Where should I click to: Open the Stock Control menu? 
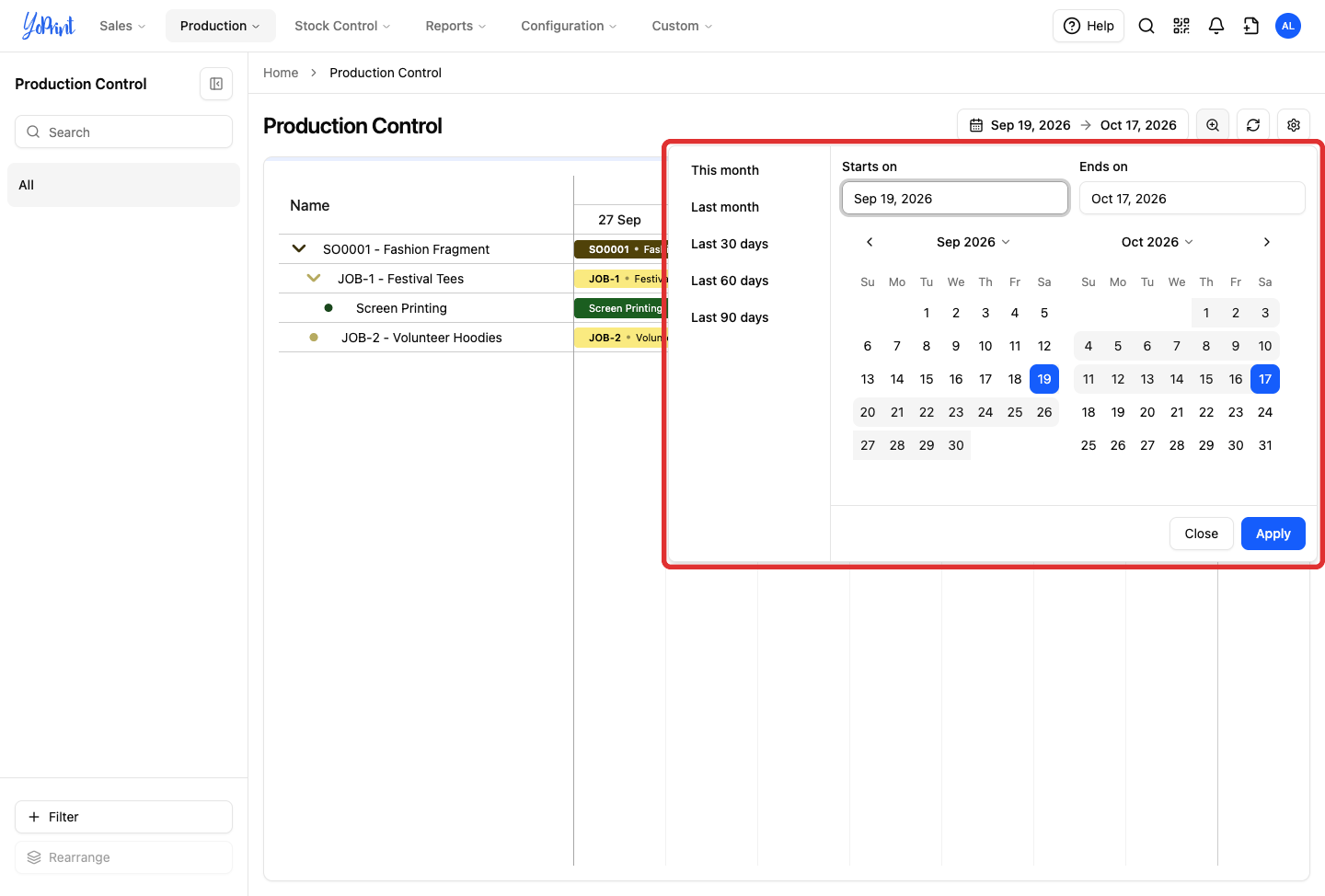tap(342, 26)
